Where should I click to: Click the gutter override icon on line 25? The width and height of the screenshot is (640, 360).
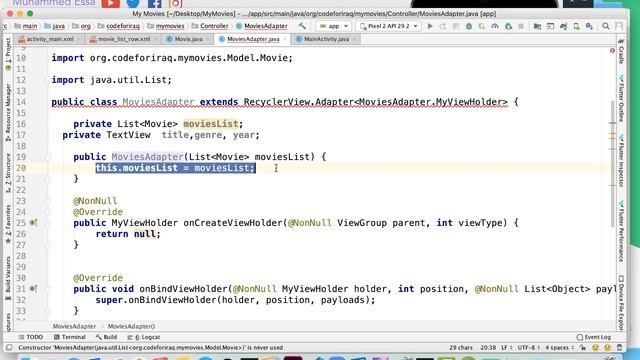pyautogui.click(x=33, y=223)
